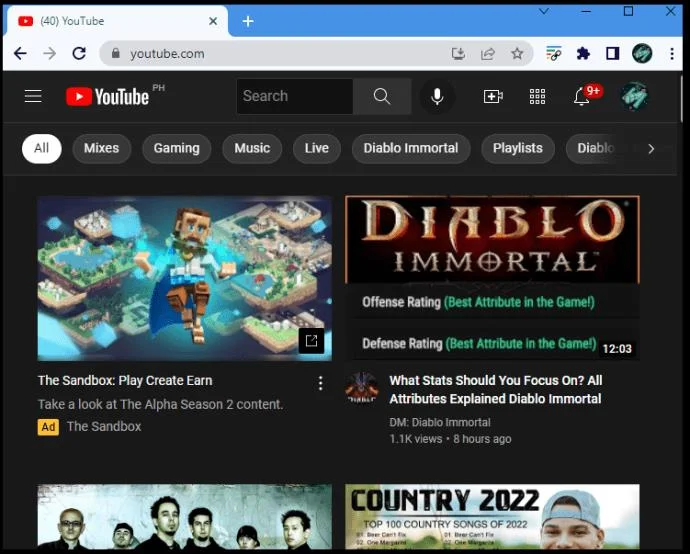Image resolution: width=690 pixels, height=554 pixels.
Task: Open the YouTube account avatar menu
Action: 634,96
